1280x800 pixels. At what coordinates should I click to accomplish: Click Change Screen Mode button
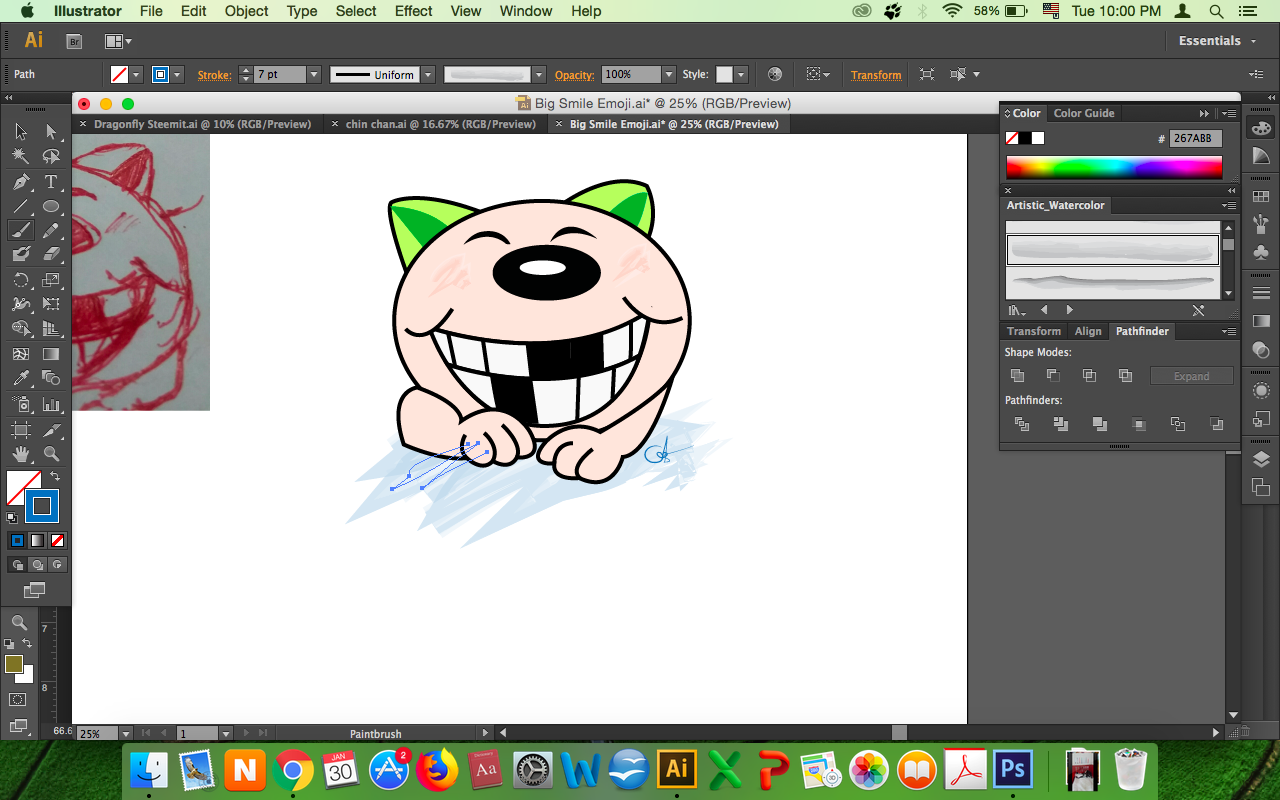tap(35, 590)
